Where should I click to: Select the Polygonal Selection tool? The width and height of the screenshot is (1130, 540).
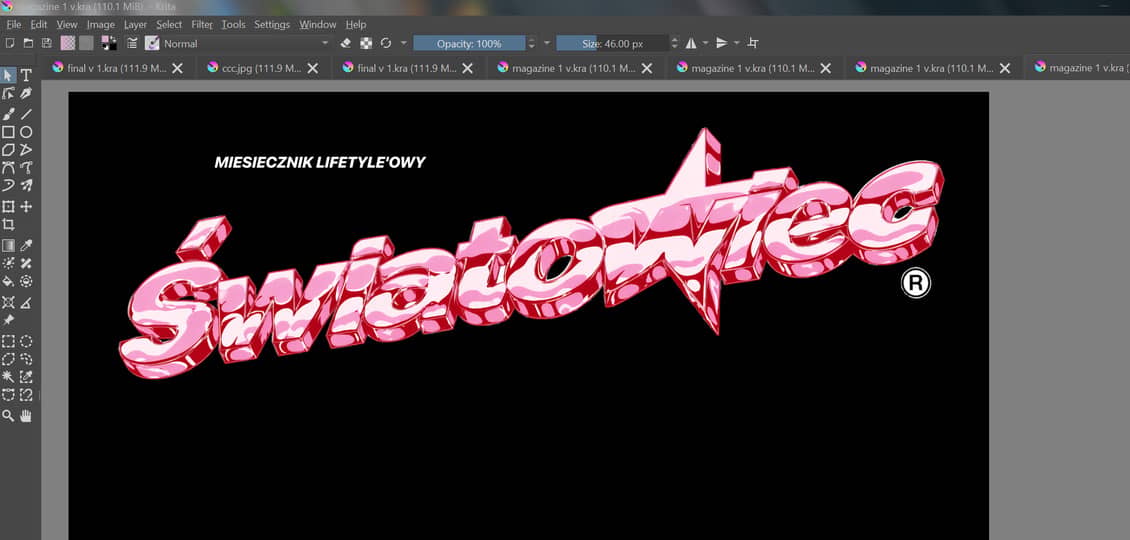tap(8, 359)
